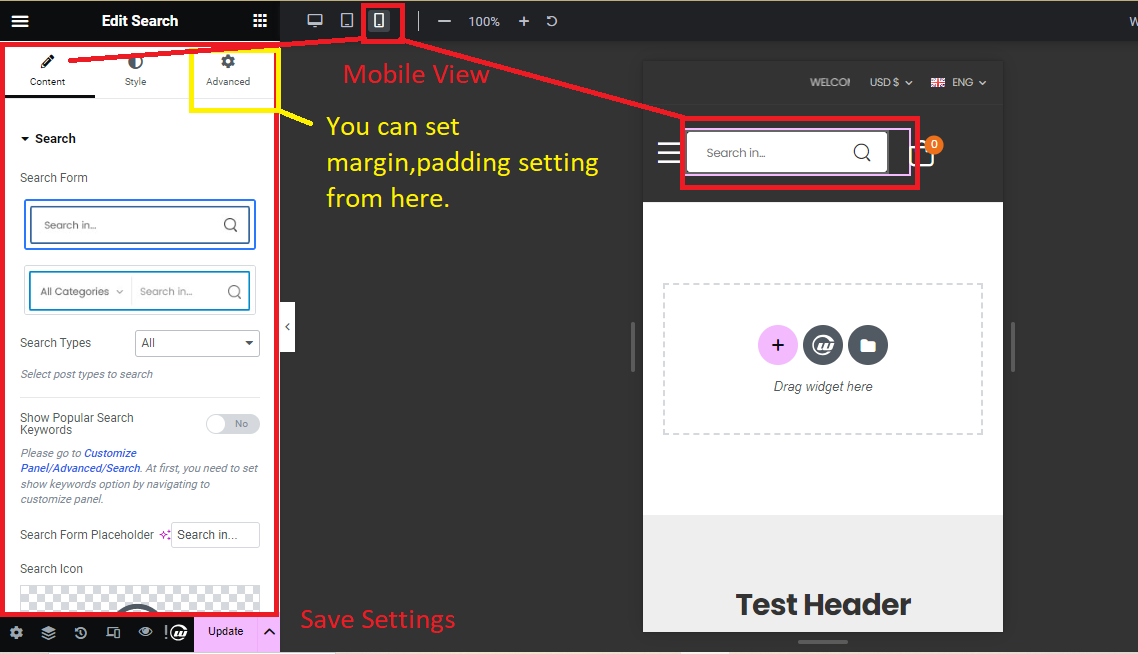Image resolution: width=1138 pixels, height=654 pixels.
Task: Click the Update button
Action: (226, 631)
